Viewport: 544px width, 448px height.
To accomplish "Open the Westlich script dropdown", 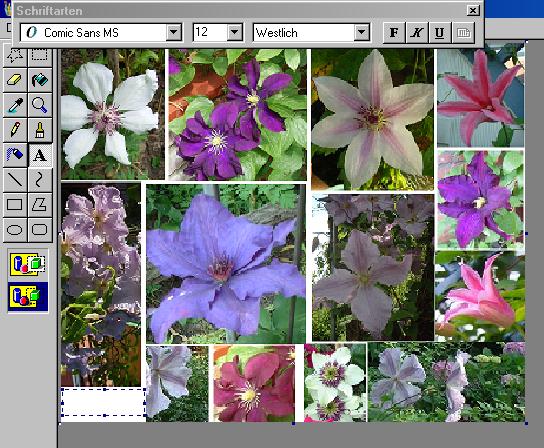I will click(362, 33).
